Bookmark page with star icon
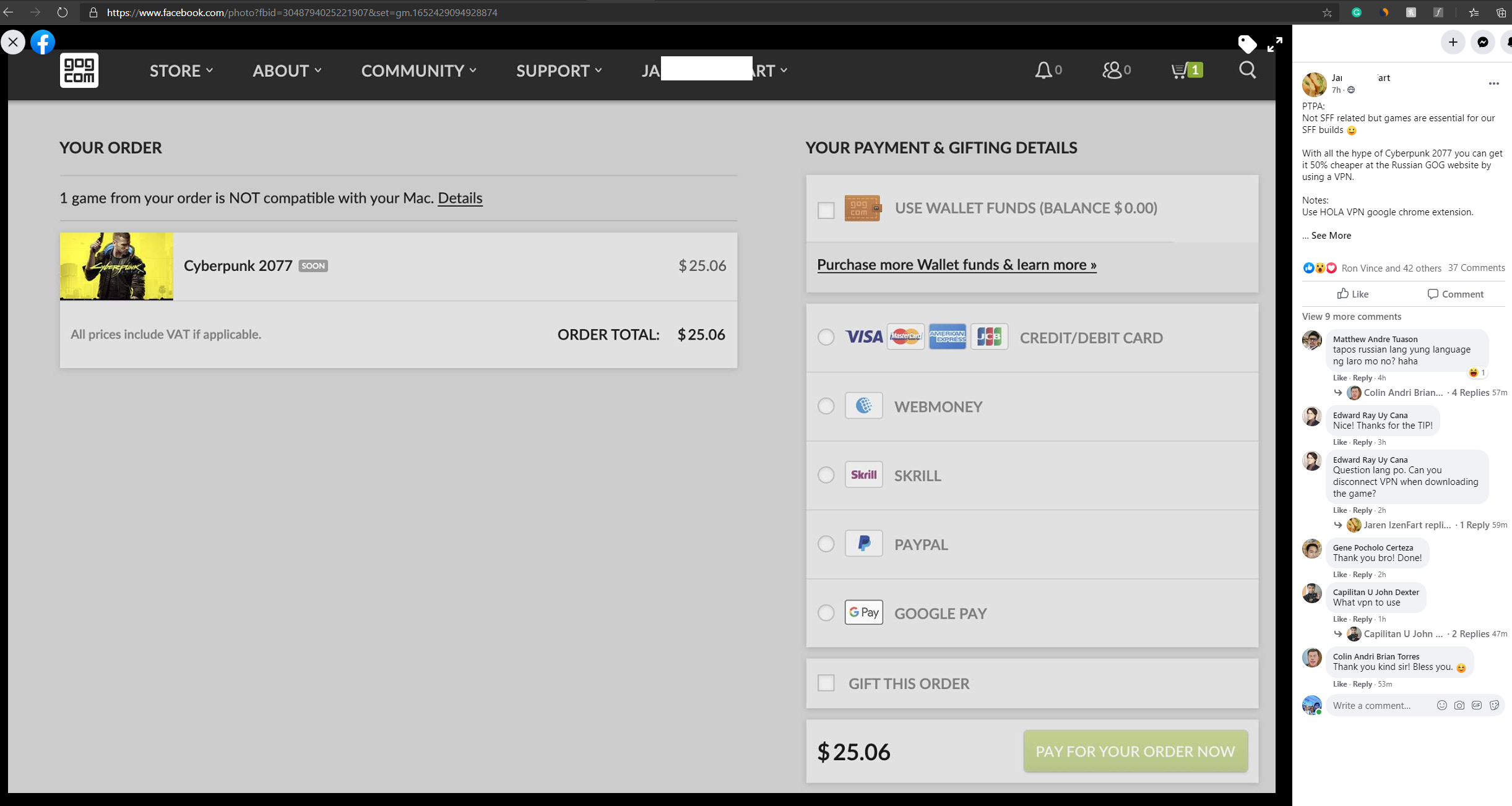Viewport: 1512px width, 806px height. (x=1327, y=12)
